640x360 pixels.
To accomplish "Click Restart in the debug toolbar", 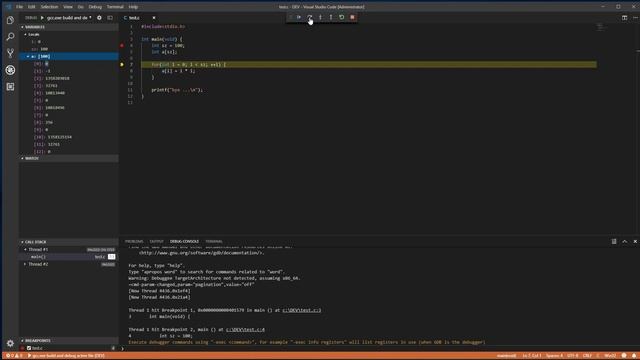I will [x=342, y=17].
